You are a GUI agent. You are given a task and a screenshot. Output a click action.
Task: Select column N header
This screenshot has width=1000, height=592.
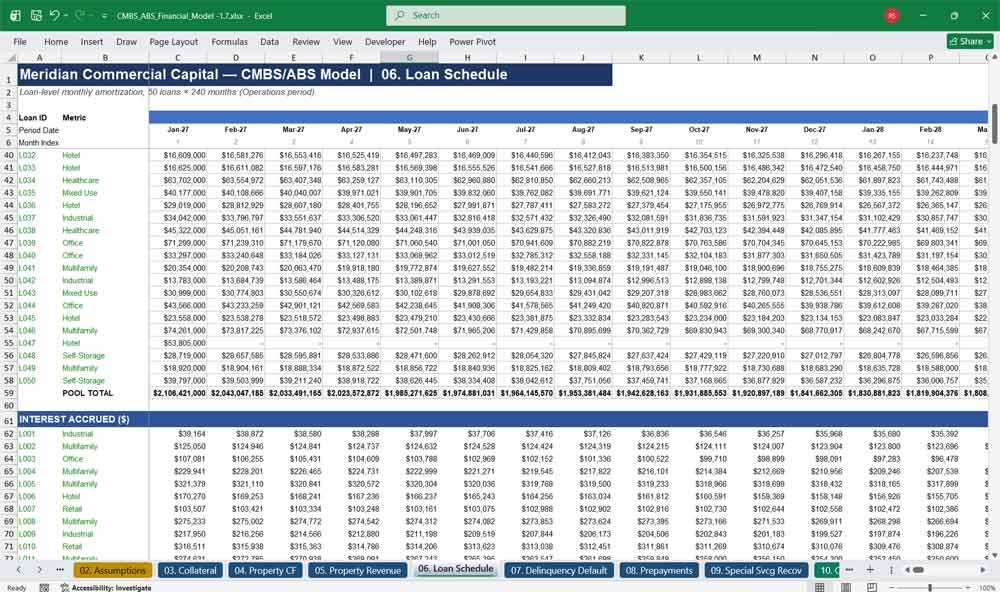(814, 57)
